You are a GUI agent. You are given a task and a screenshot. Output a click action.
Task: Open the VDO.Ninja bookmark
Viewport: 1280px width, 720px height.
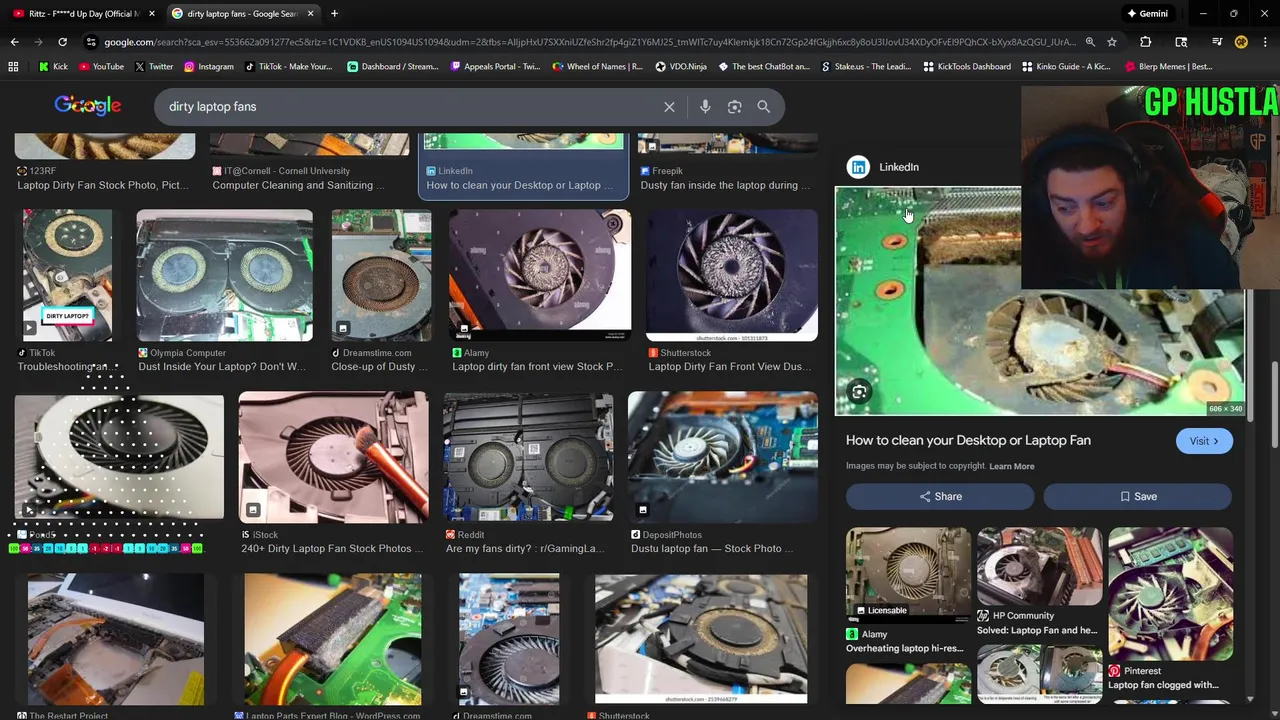(x=681, y=67)
